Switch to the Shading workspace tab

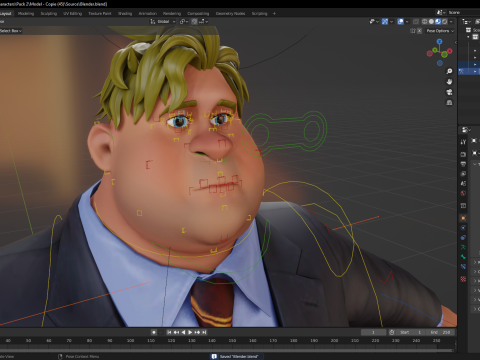(125, 13)
